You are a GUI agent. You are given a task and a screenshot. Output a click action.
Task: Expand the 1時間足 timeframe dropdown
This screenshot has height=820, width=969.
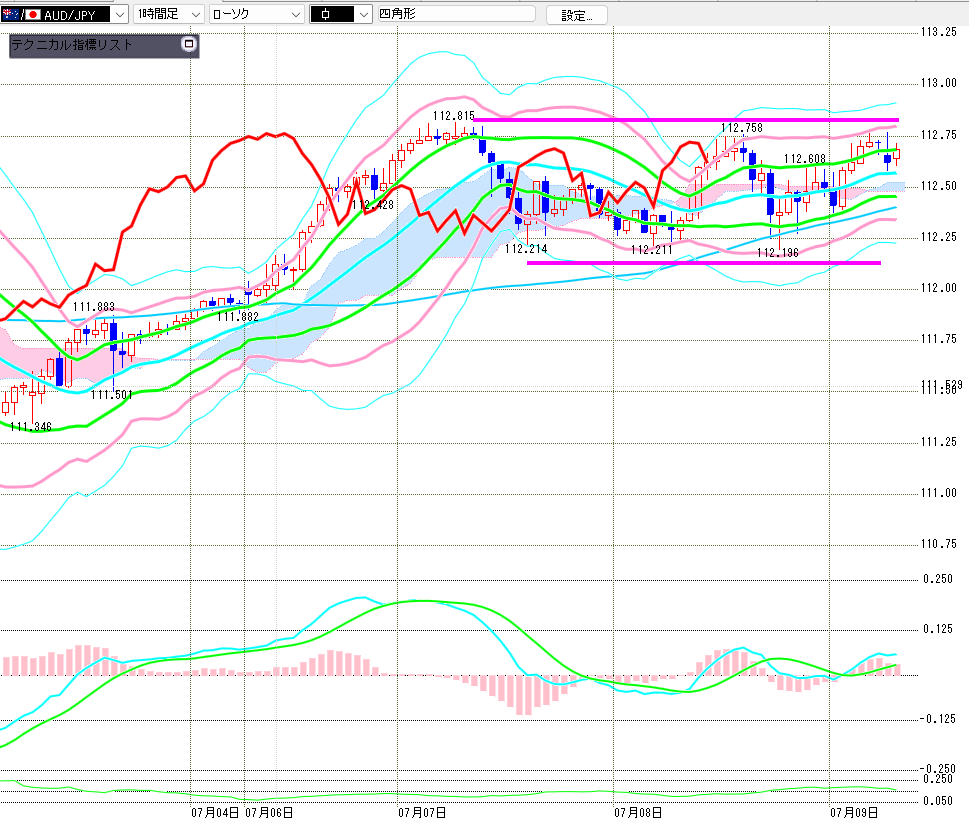click(168, 14)
